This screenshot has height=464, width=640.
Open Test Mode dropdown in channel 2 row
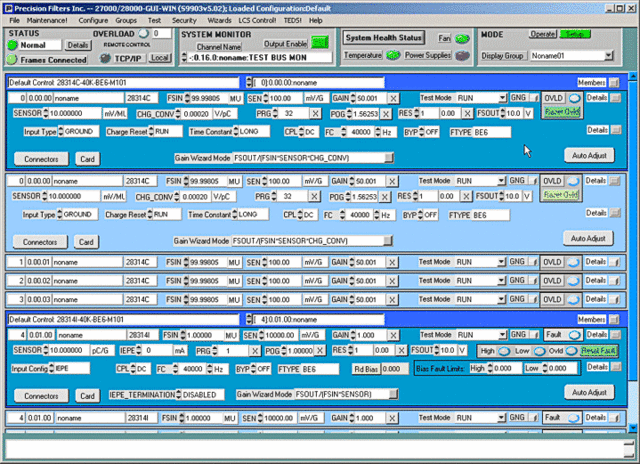[502, 281]
